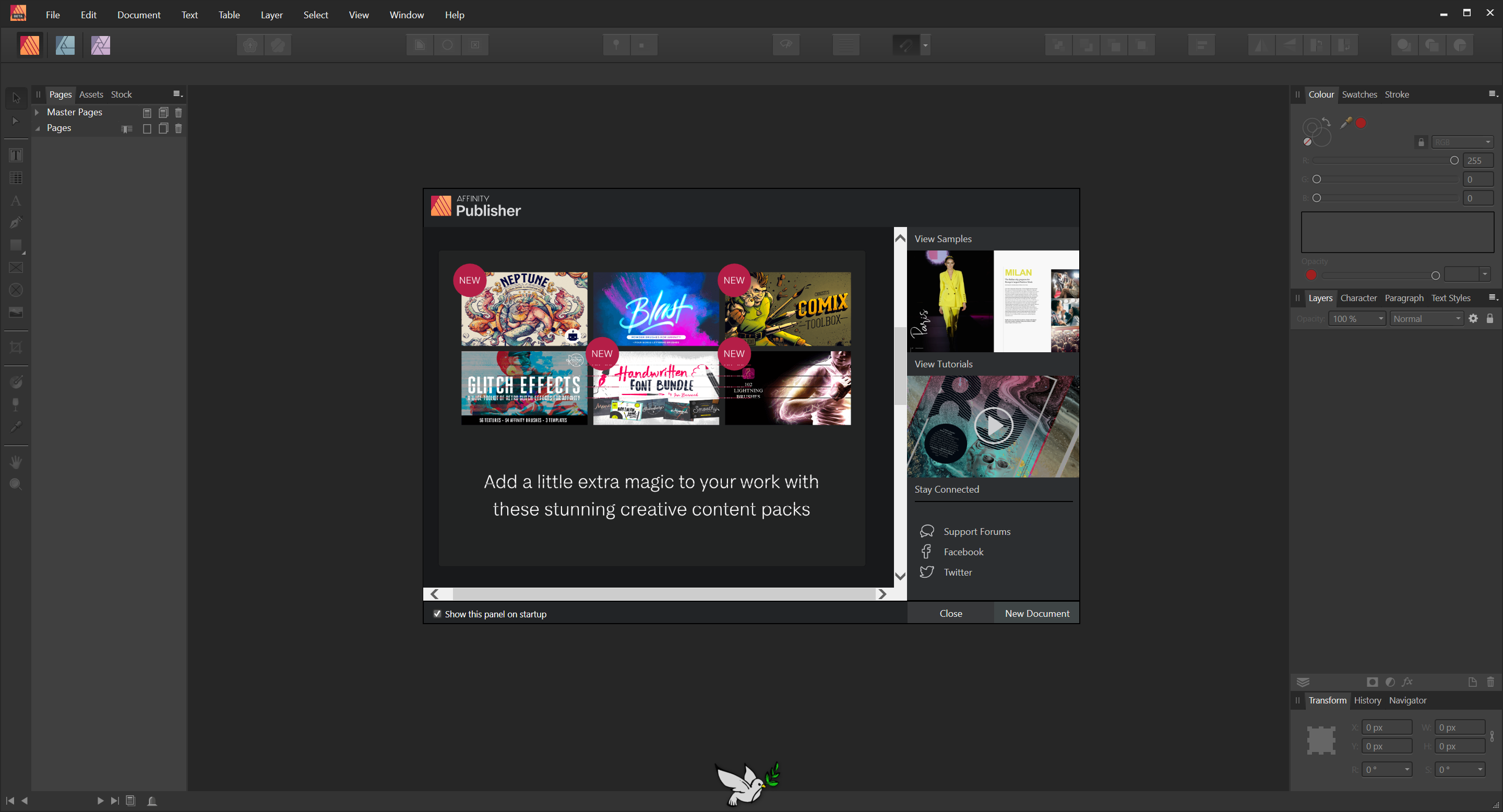
Task: Open the Pages panel options menu
Action: (x=178, y=94)
